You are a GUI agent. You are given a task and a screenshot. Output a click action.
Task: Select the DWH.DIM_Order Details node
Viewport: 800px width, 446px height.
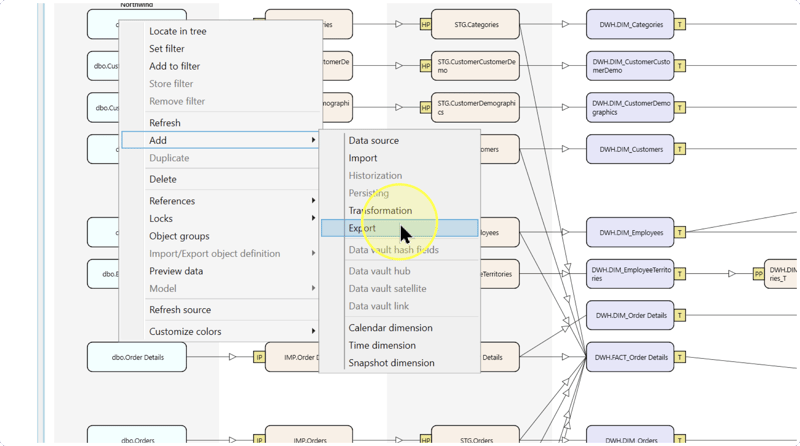coord(630,316)
